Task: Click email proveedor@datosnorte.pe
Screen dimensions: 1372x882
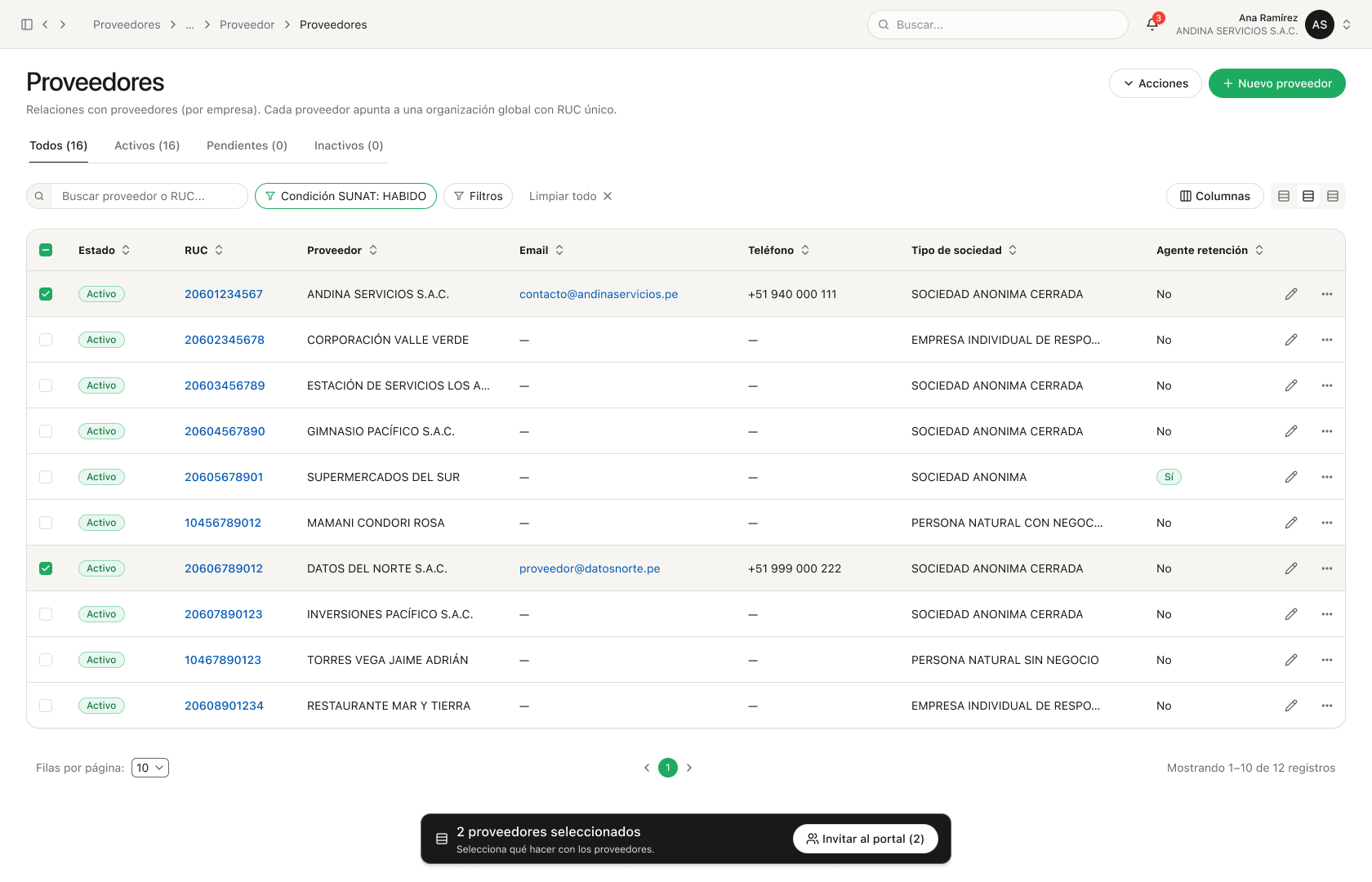Action: click(590, 568)
